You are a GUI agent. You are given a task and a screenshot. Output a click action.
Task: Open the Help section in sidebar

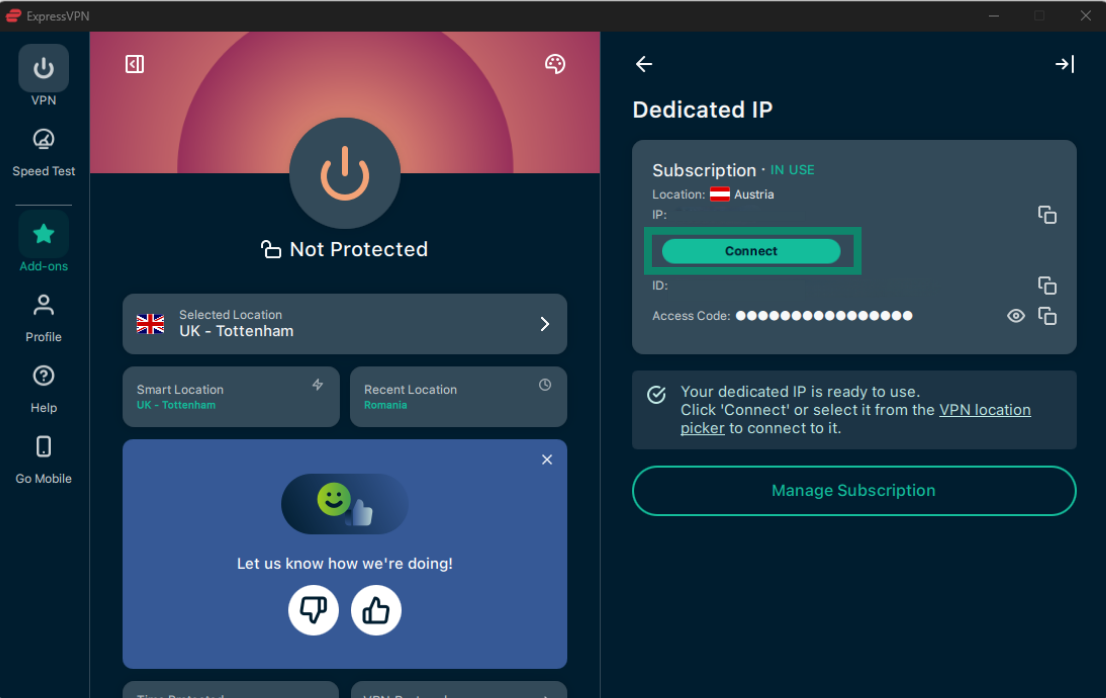44,387
